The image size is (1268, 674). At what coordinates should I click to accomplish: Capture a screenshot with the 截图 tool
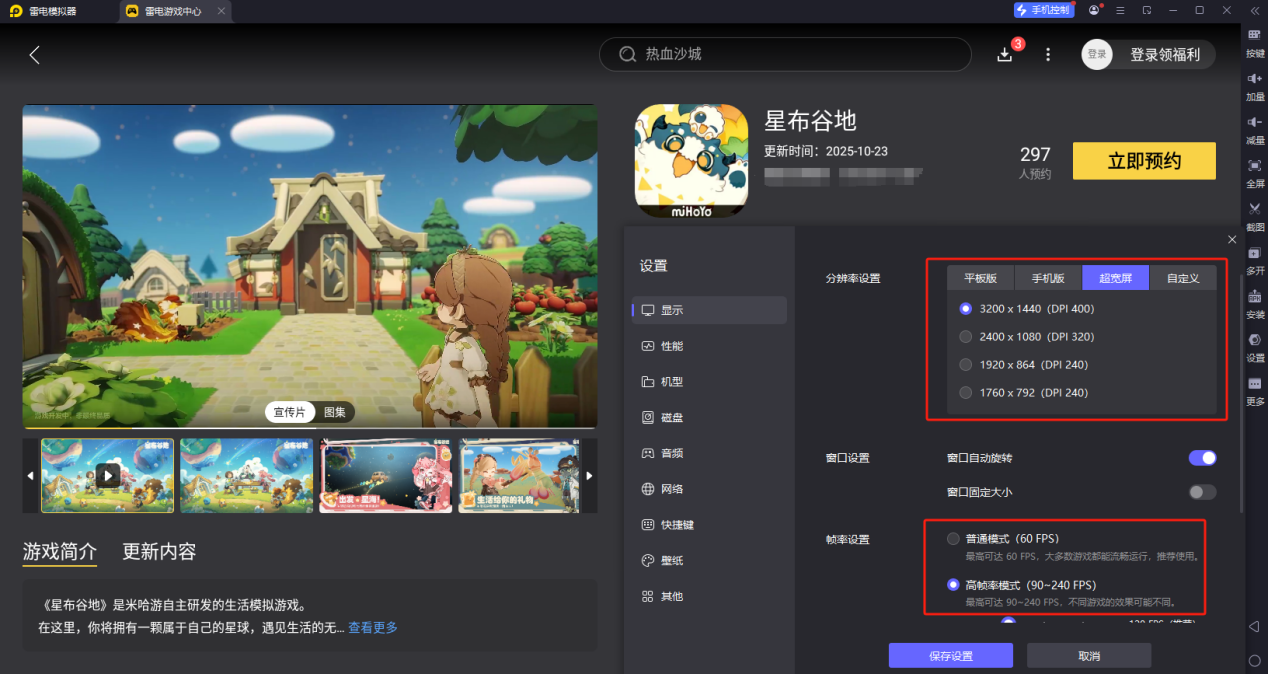tap(1255, 215)
